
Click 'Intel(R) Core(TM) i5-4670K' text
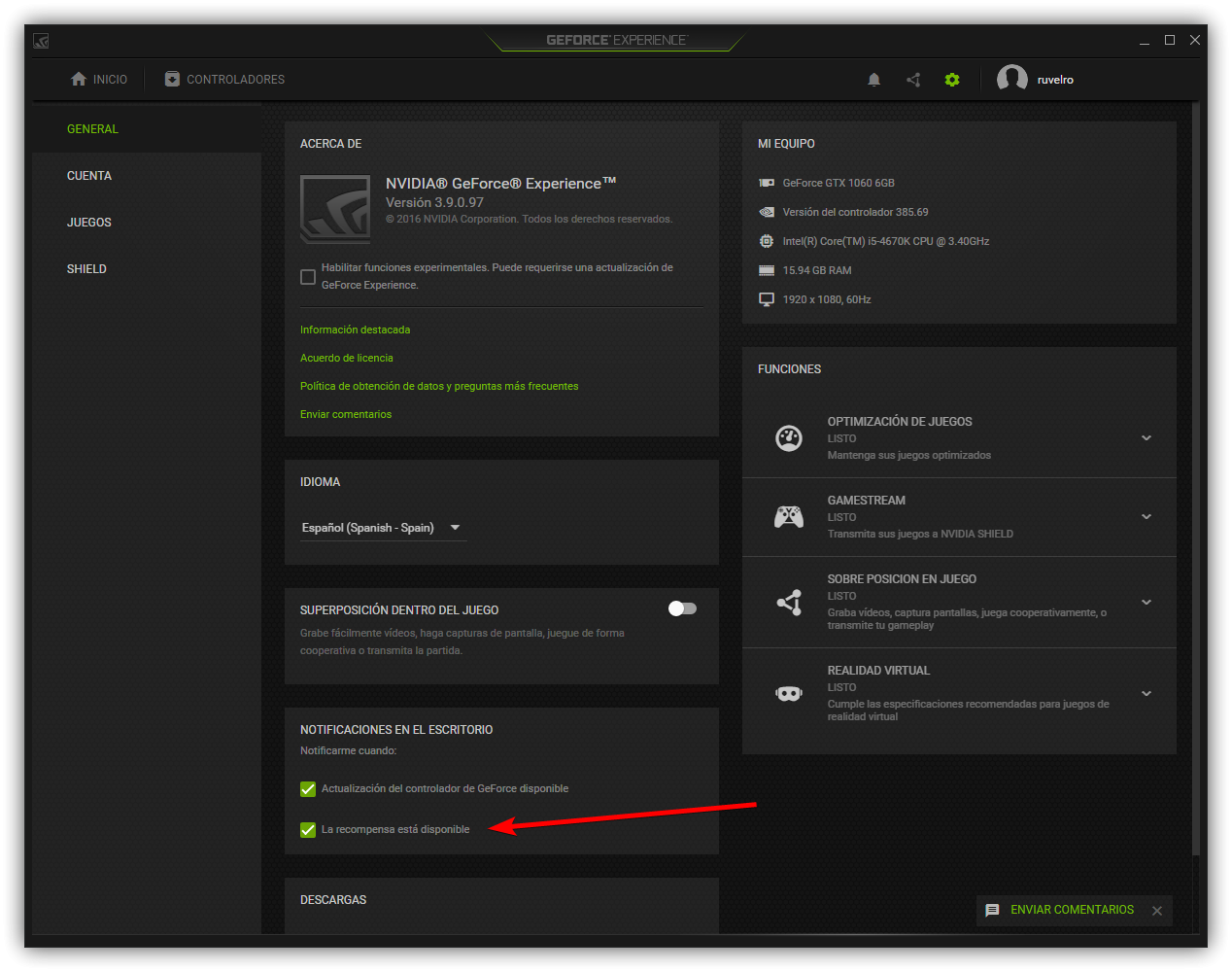pos(886,241)
